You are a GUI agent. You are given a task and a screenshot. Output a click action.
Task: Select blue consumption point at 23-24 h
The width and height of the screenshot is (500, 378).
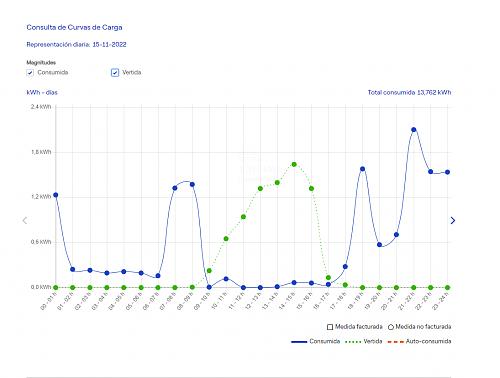448,172
